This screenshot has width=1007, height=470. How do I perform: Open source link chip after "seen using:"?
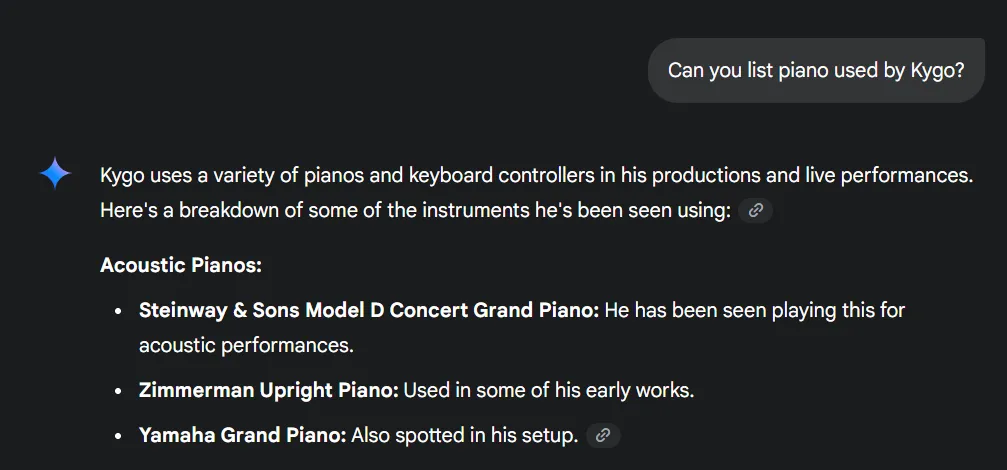click(756, 210)
